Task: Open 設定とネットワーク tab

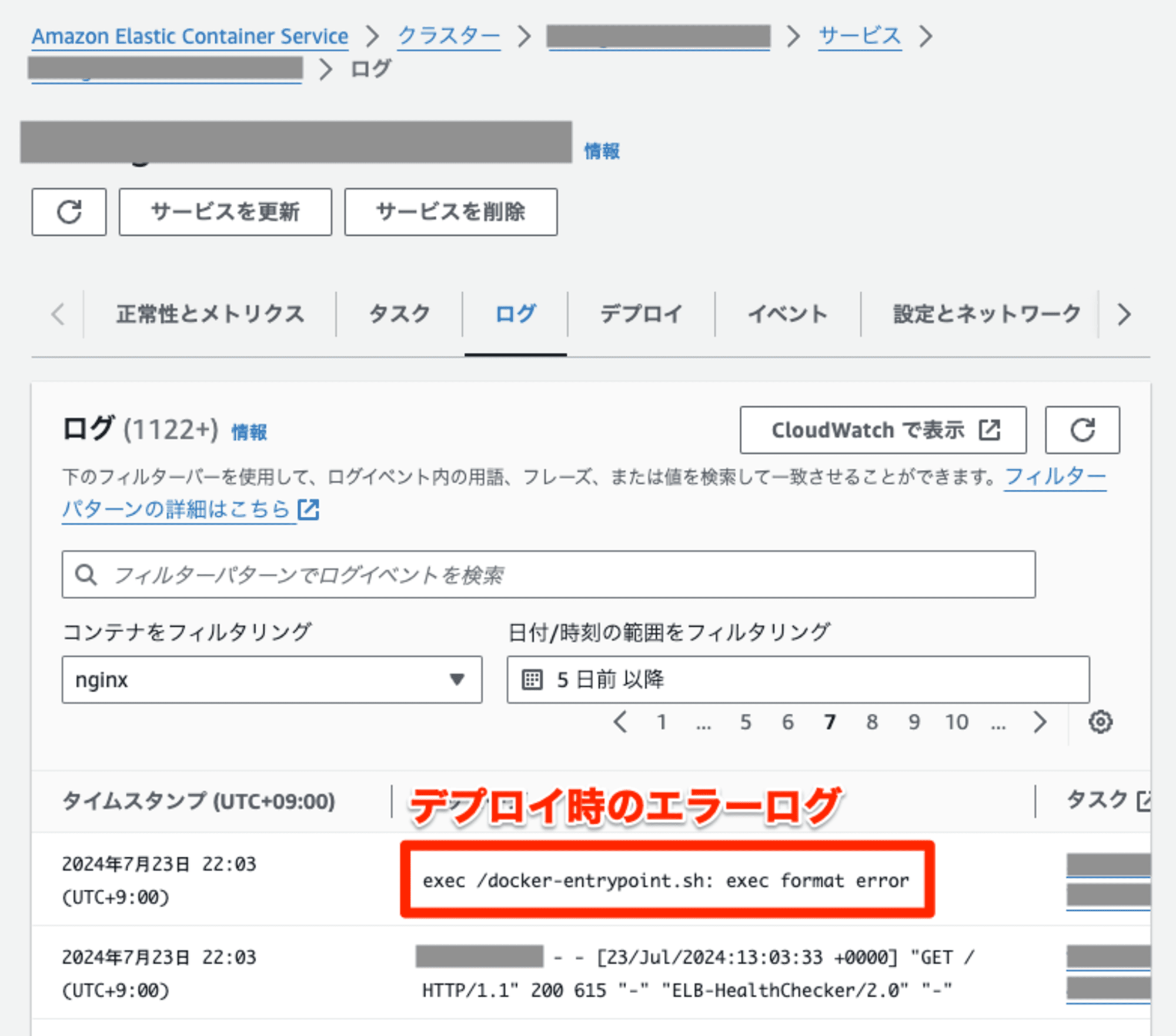Action: pyautogui.click(x=987, y=314)
